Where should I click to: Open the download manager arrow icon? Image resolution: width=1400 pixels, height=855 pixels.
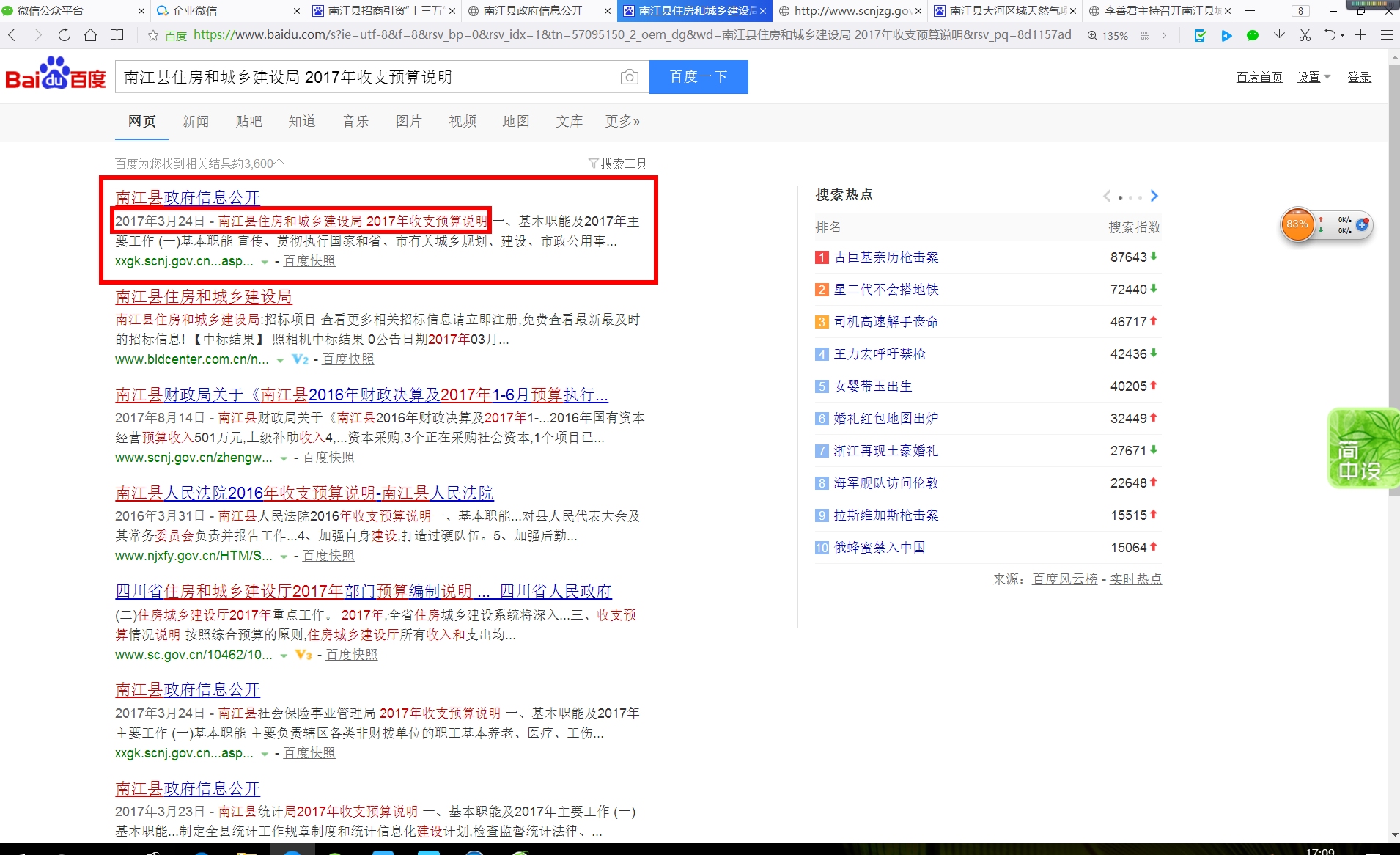pos(1279,35)
